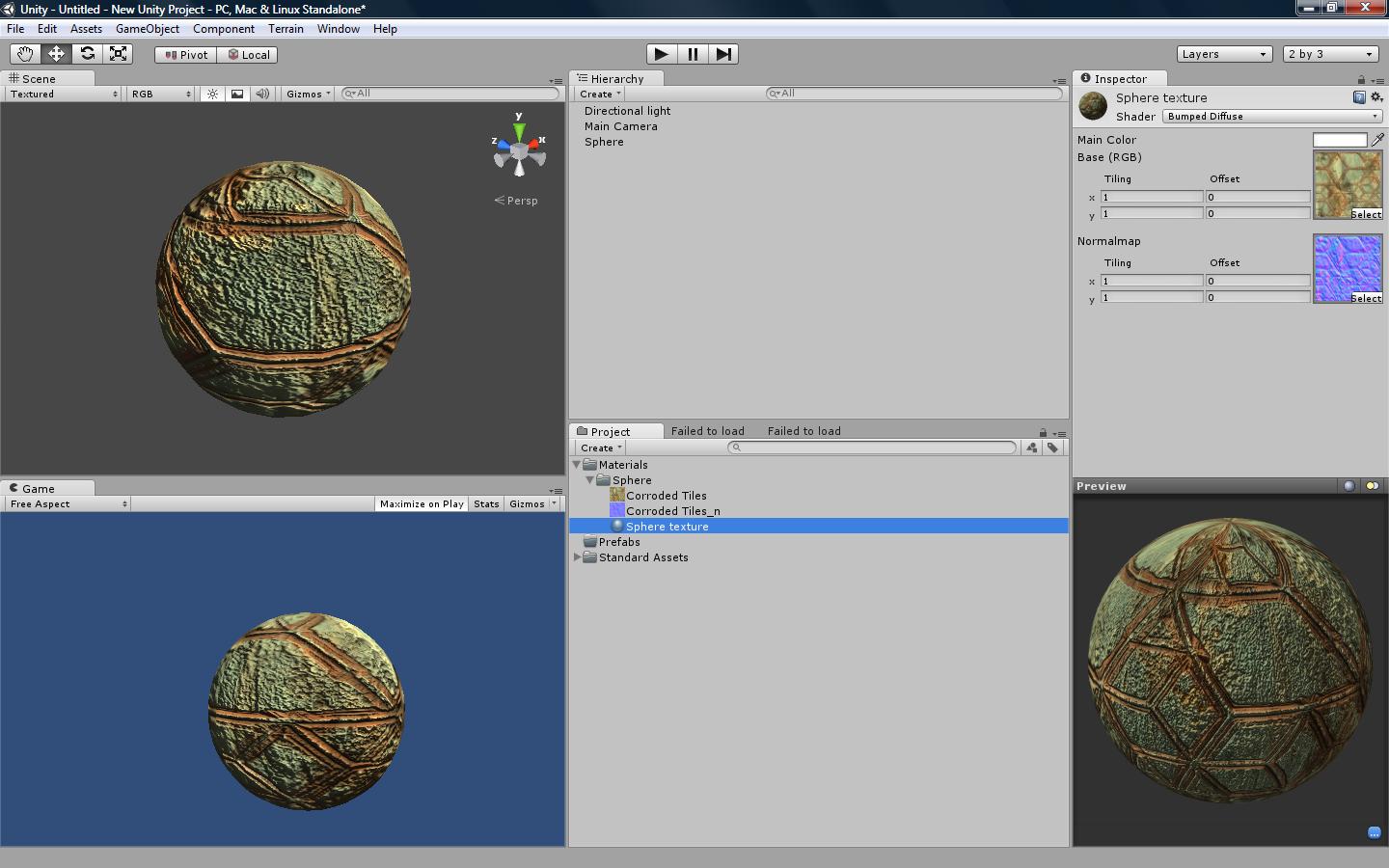The height and width of the screenshot is (868, 1389).
Task: Expand the Standard Assets folder arrow
Action: [x=577, y=557]
